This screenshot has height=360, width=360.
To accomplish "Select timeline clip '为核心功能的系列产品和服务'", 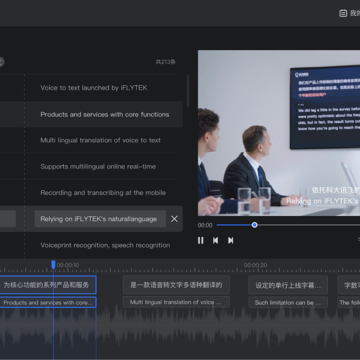I will pos(48,285).
